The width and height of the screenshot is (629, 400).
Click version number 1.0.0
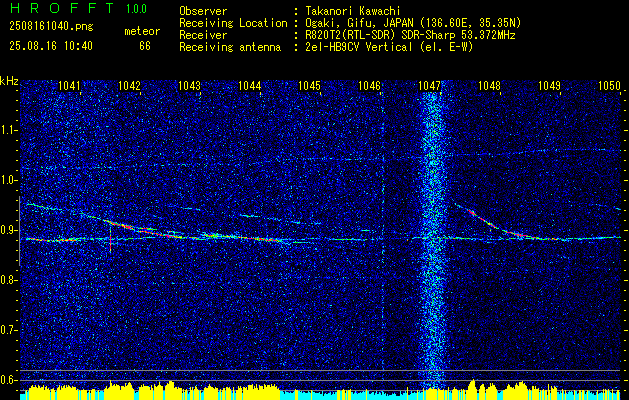click(x=136, y=8)
